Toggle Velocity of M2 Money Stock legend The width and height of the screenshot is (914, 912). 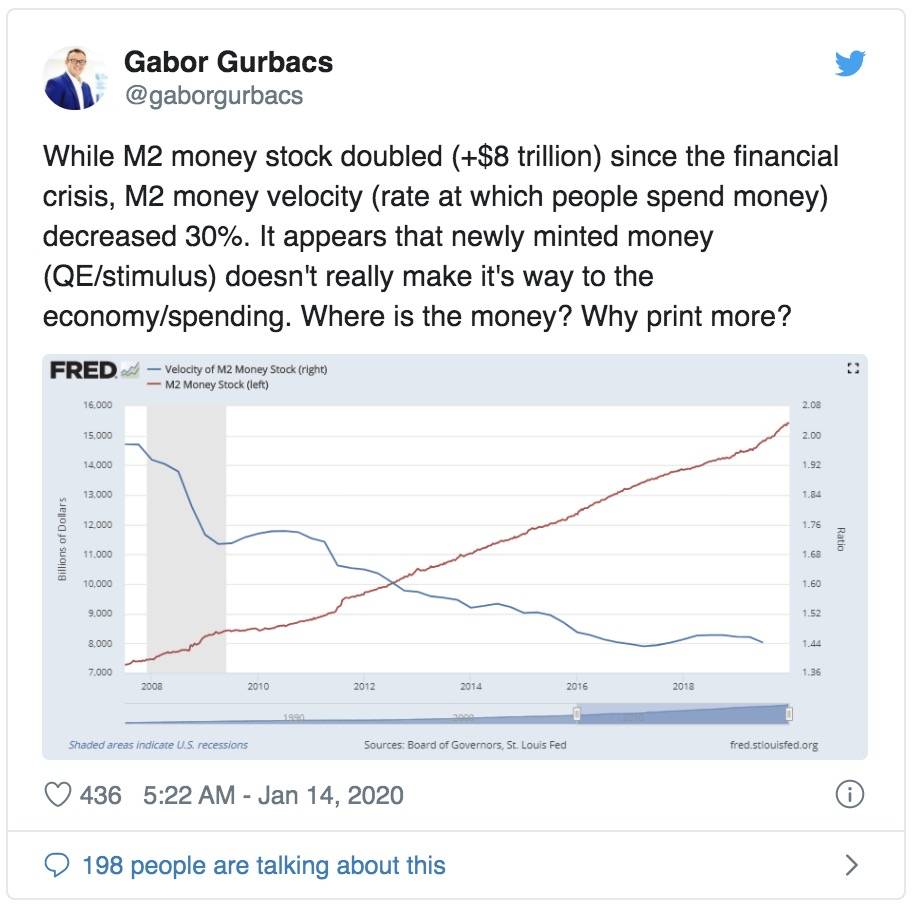[x=238, y=369]
